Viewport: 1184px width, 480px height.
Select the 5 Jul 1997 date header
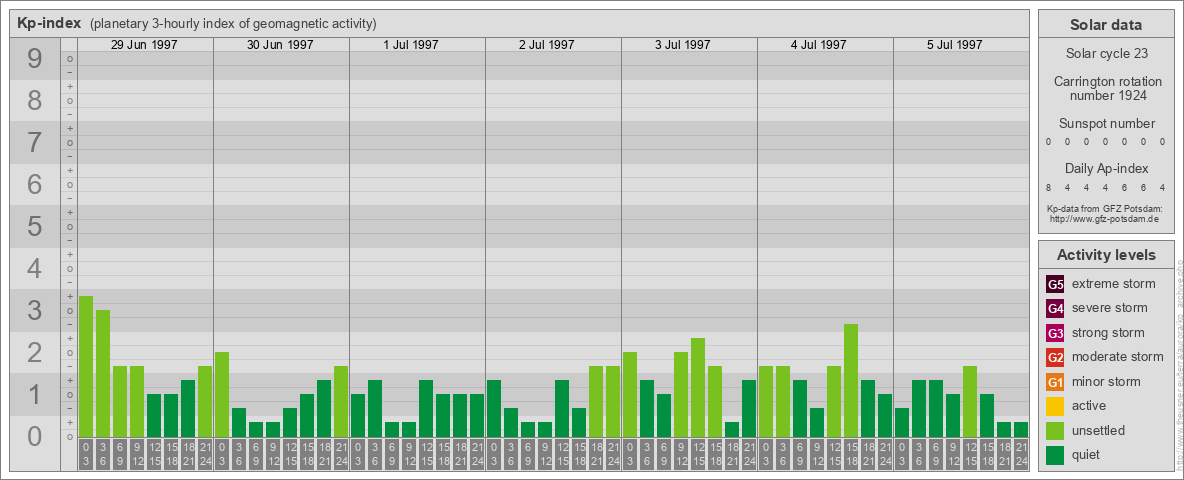961,45
